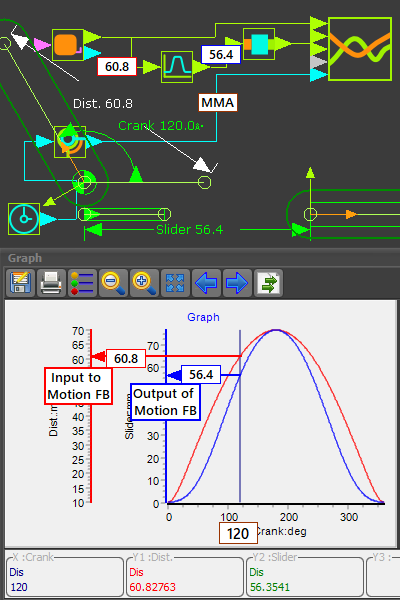The height and width of the screenshot is (600, 400).
Task: Fit graph to view with extents icon
Action: [x=175, y=283]
